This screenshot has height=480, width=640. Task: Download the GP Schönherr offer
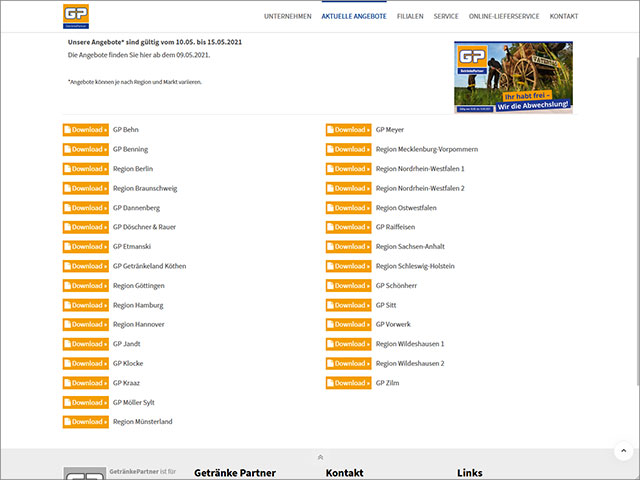pyautogui.click(x=349, y=286)
